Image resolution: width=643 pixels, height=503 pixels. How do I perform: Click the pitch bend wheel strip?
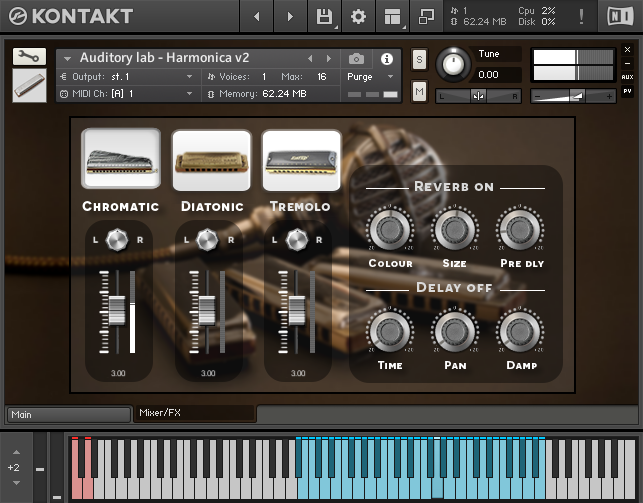point(40,467)
